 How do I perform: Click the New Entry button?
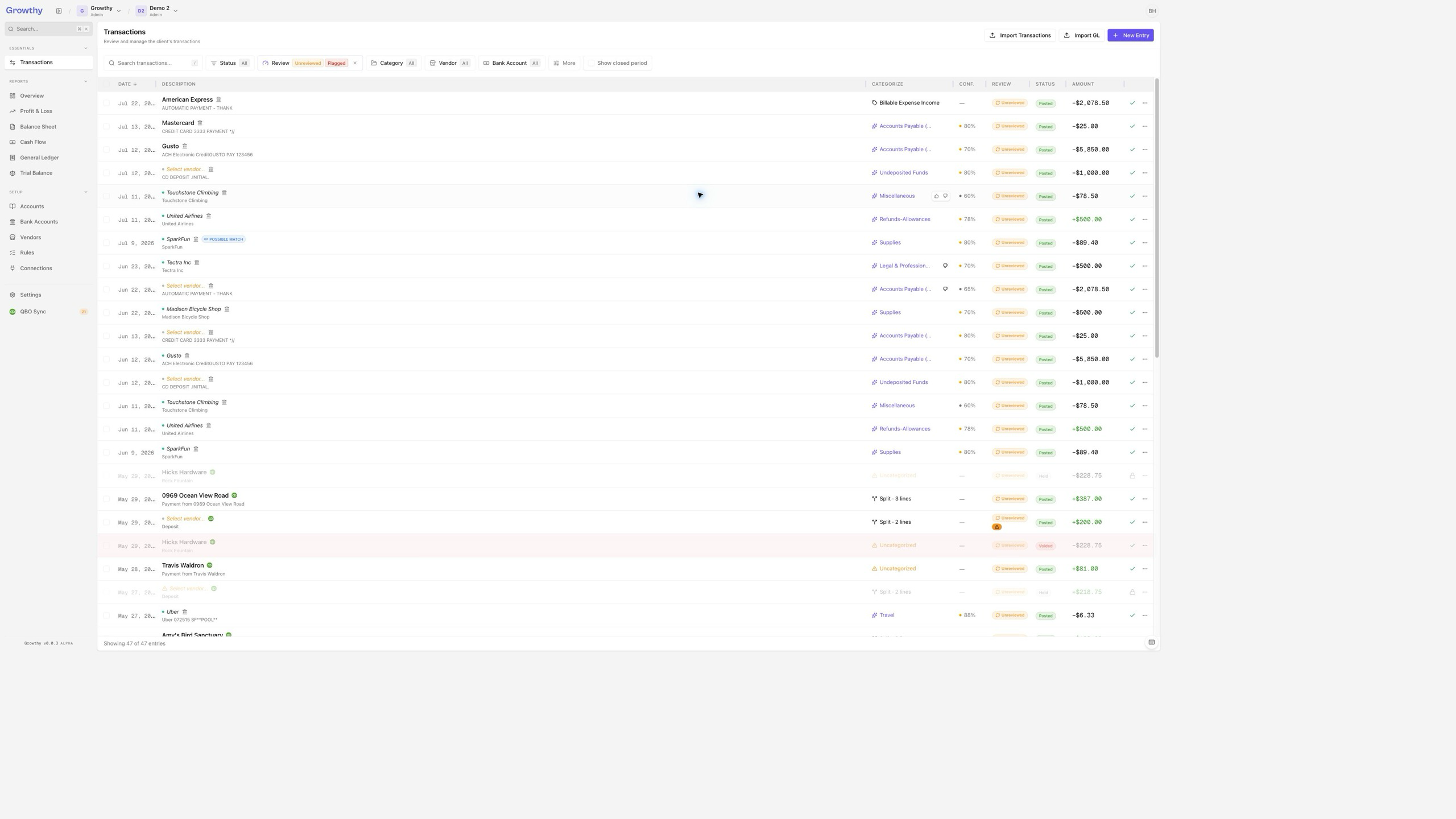[x=1130, y=35]
